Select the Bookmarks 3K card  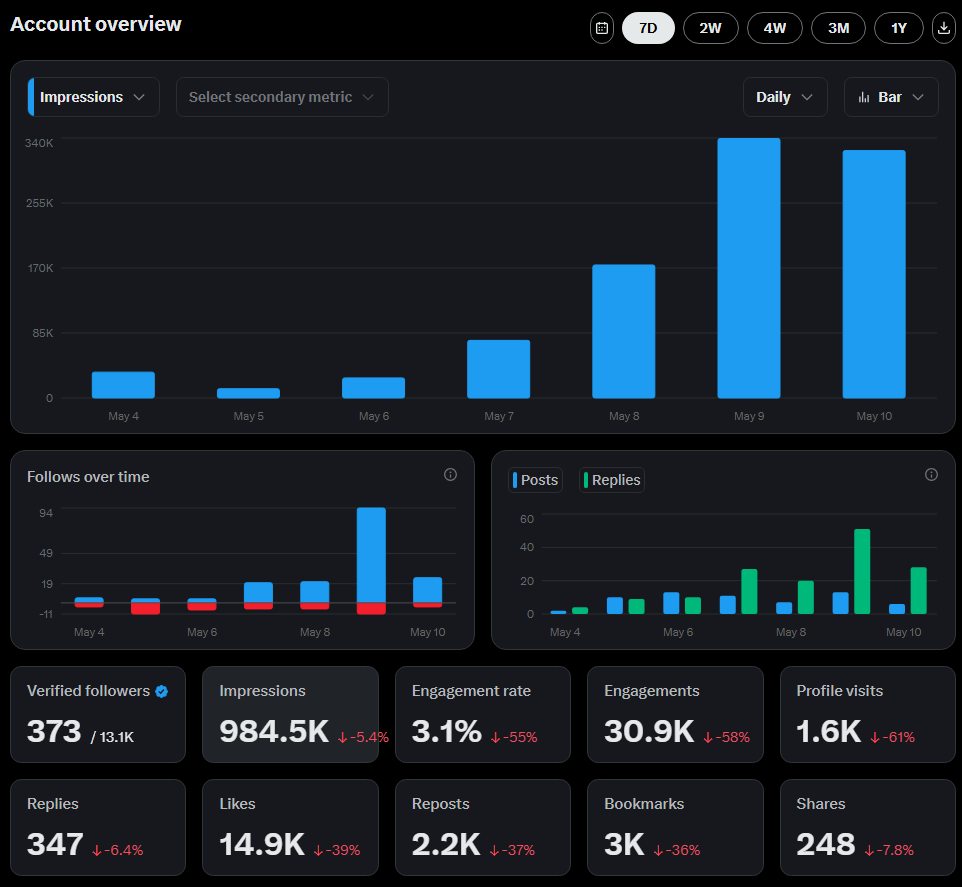click(675, 827)
